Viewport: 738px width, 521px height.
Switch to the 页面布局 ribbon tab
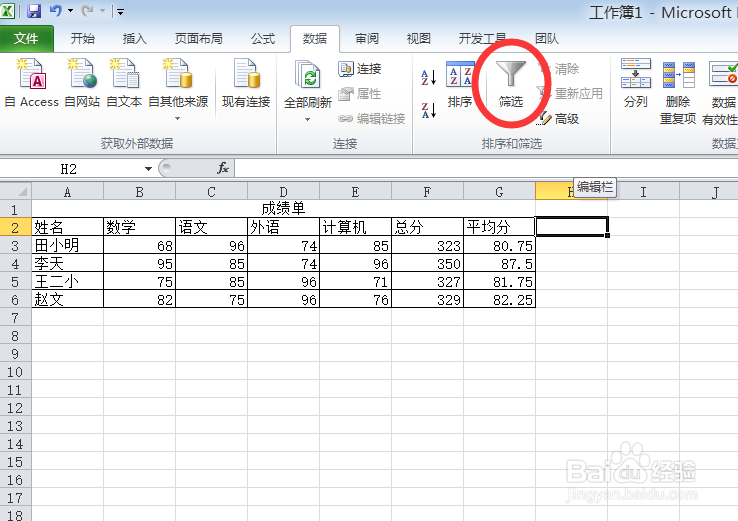click(x=199, y=39)
